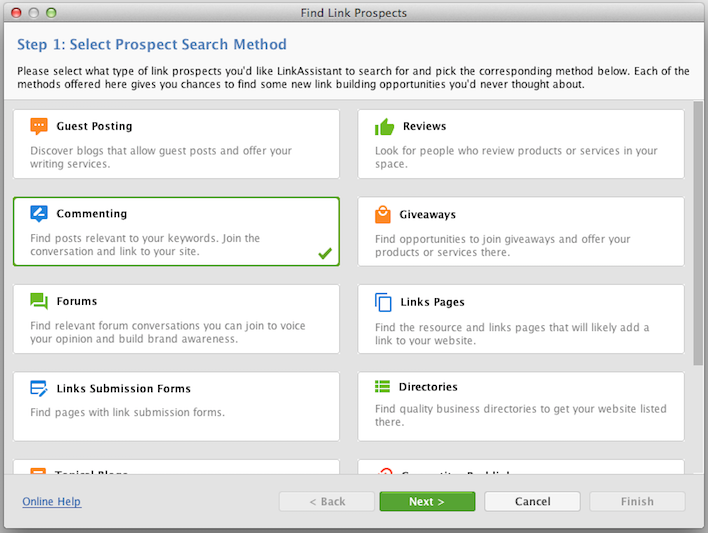
Task: Pick the Forums prospect search option
Action: tap(176, 319)
